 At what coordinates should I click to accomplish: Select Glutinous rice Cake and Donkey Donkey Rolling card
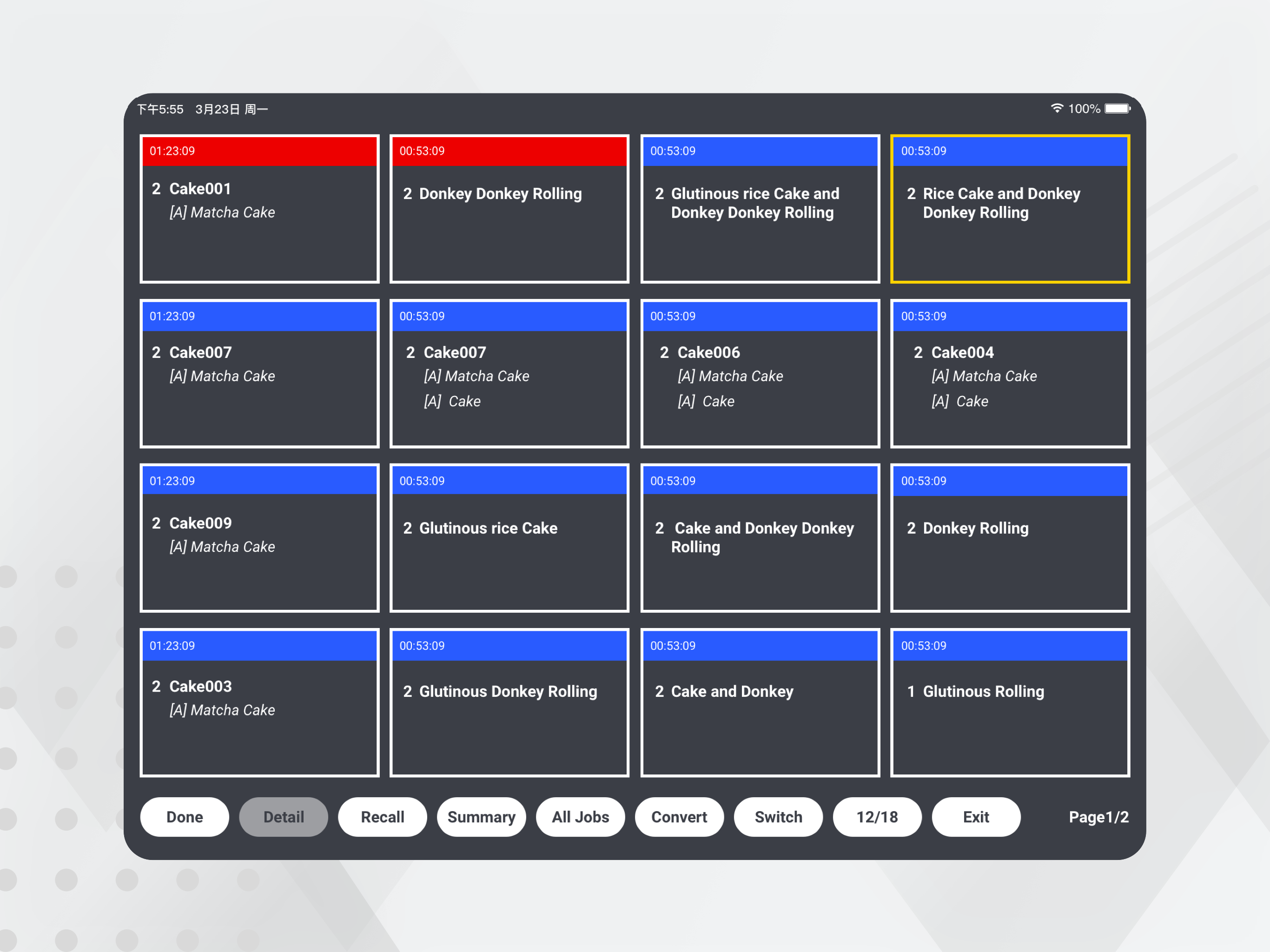pos(760,209)
